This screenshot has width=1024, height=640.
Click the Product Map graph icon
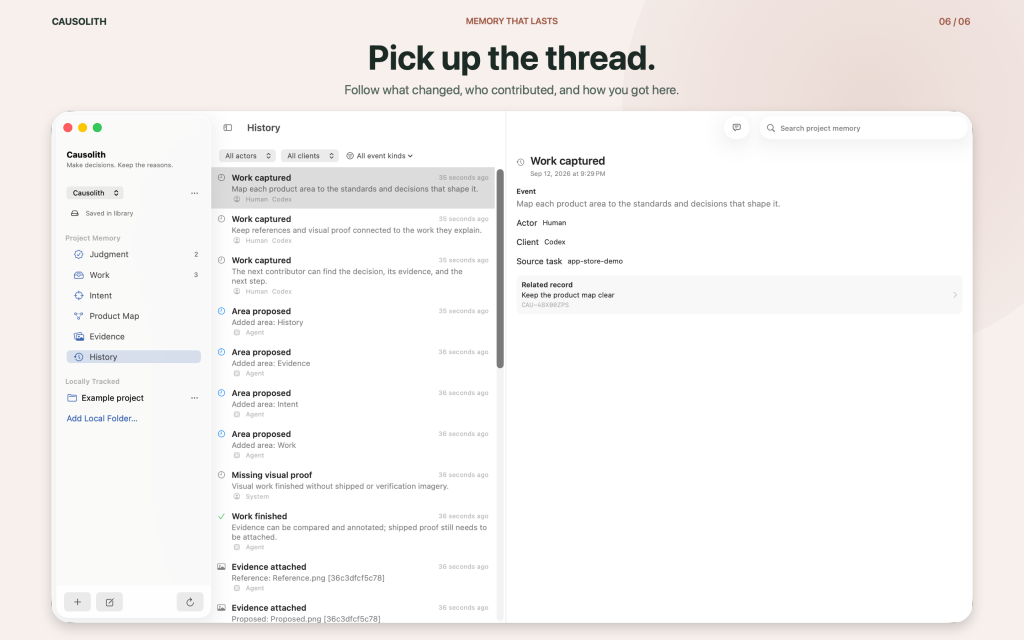coord(78,316)
